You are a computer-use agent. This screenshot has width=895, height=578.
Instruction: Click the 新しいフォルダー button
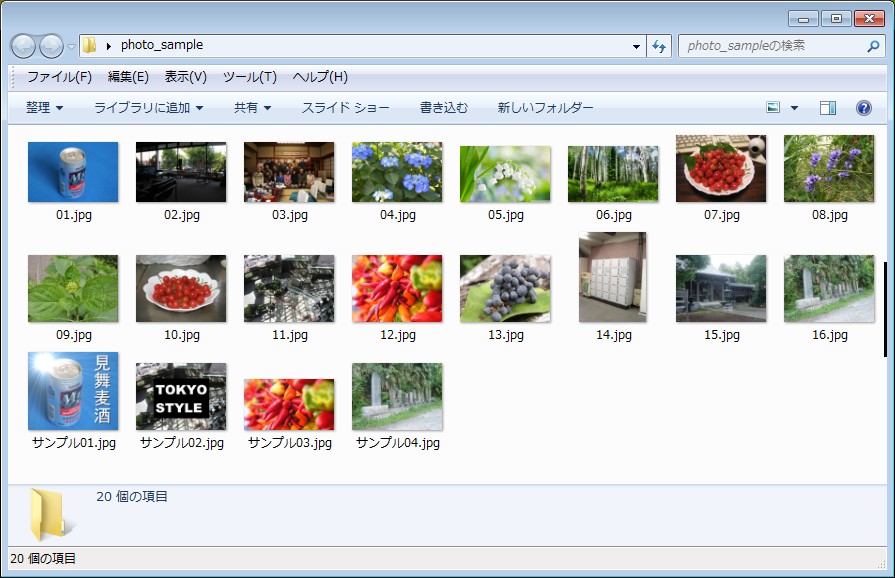[x=545, y=108]
